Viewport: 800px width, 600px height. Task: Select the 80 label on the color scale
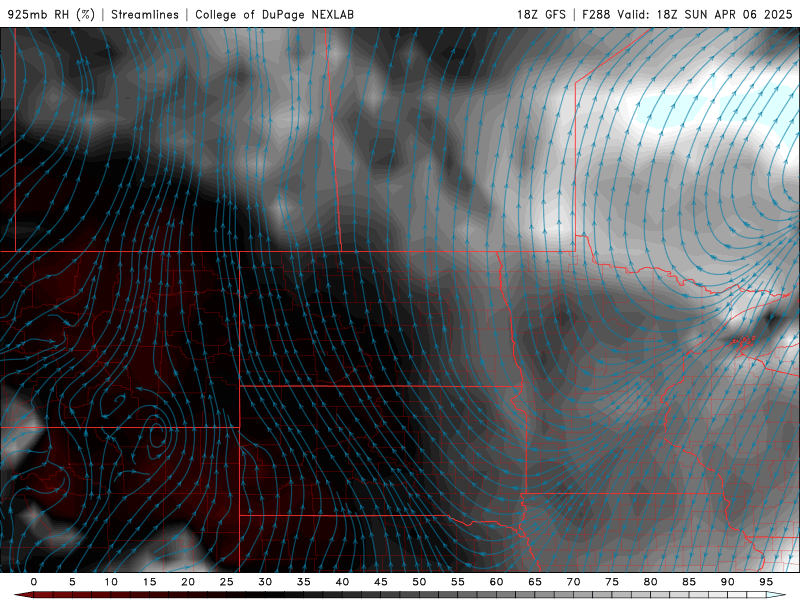point(651,582)
